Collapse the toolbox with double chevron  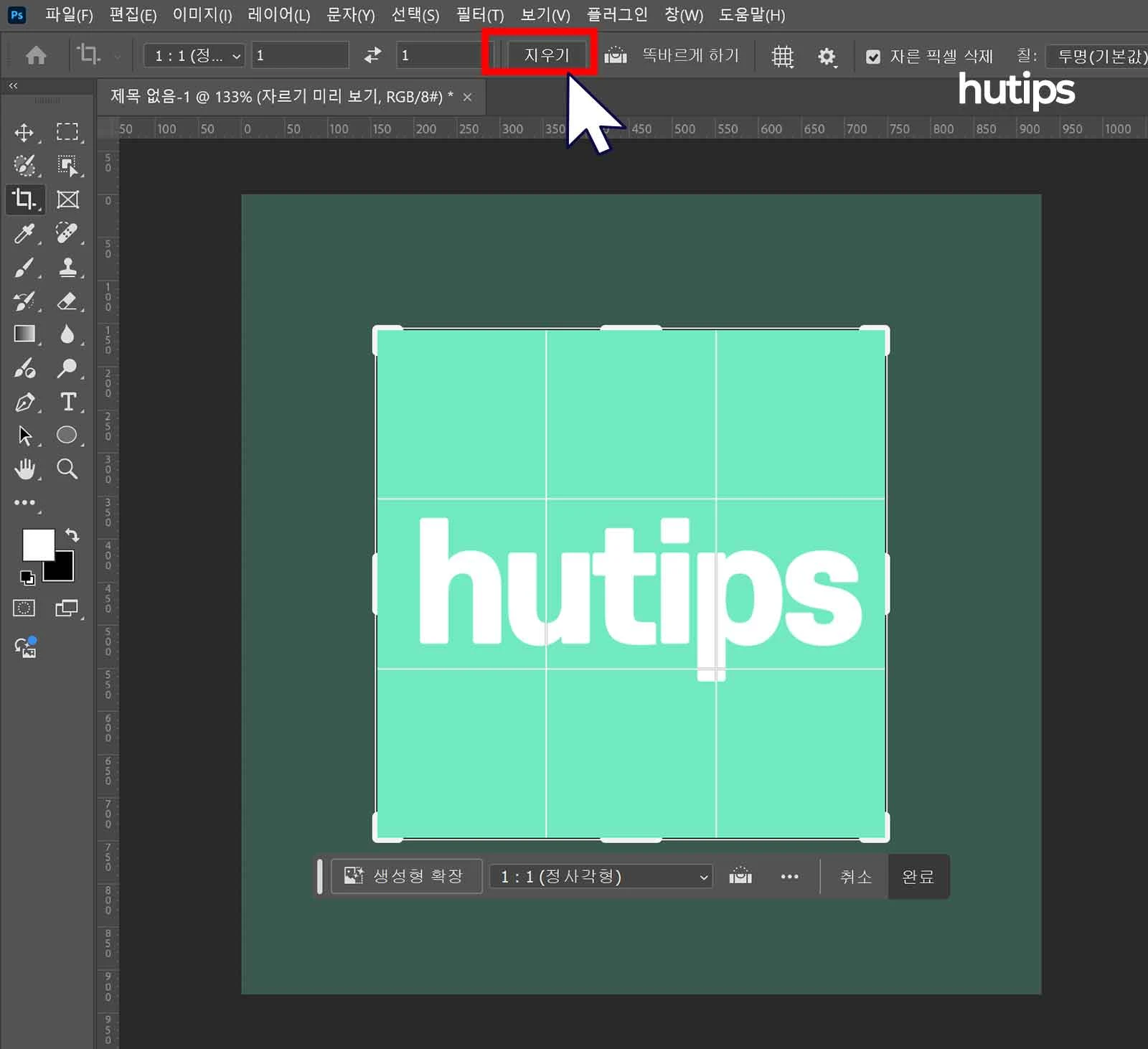pos(13,85)
